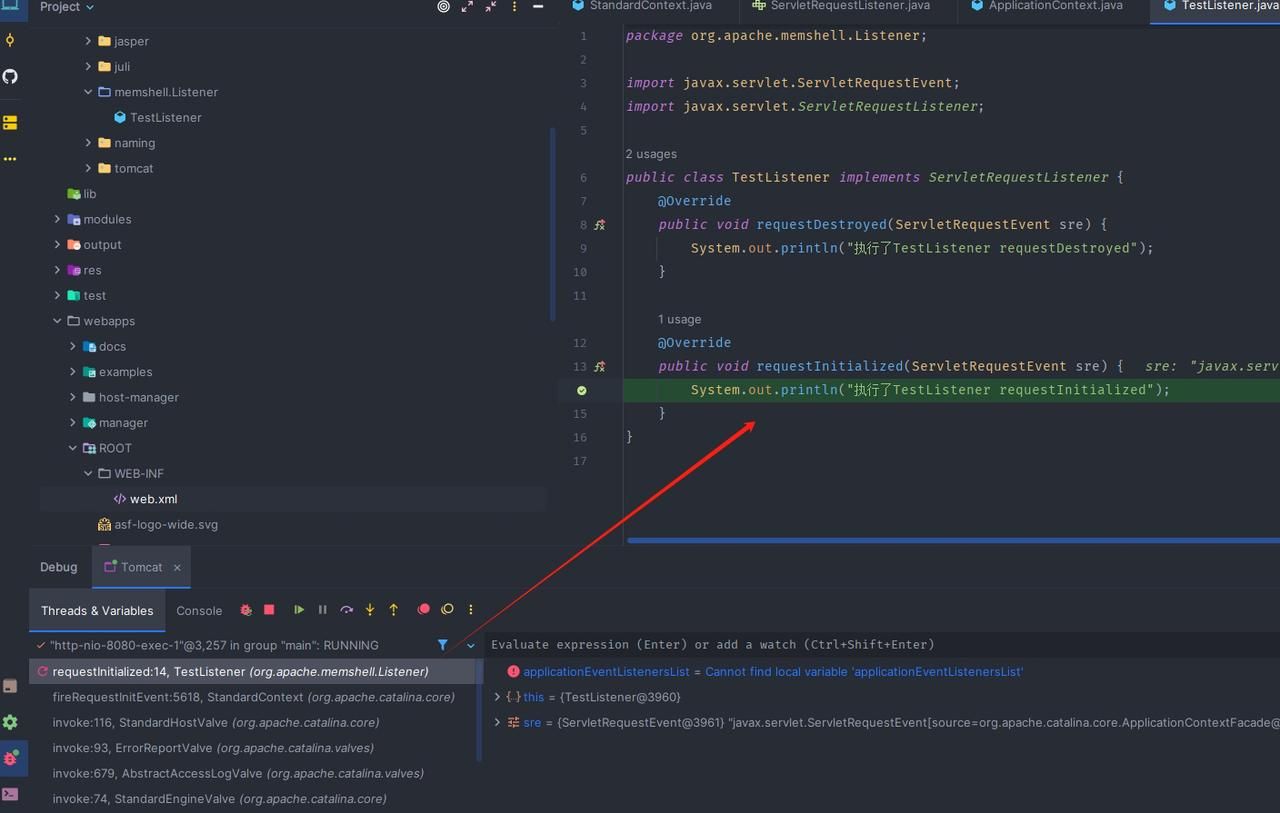Step out of the current method

click(x=394, y=609)
